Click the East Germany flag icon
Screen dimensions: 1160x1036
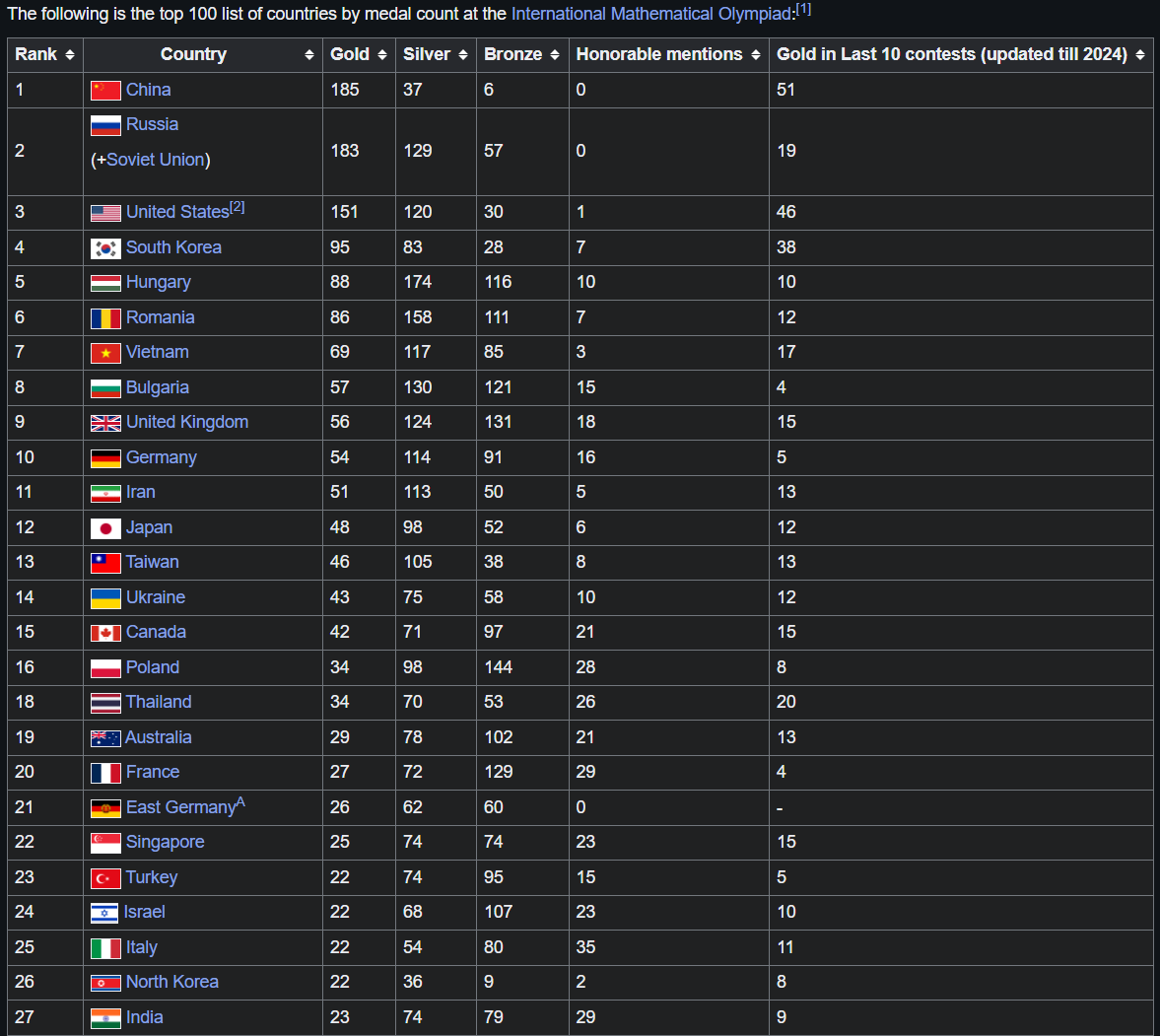[x=105, y=809]
